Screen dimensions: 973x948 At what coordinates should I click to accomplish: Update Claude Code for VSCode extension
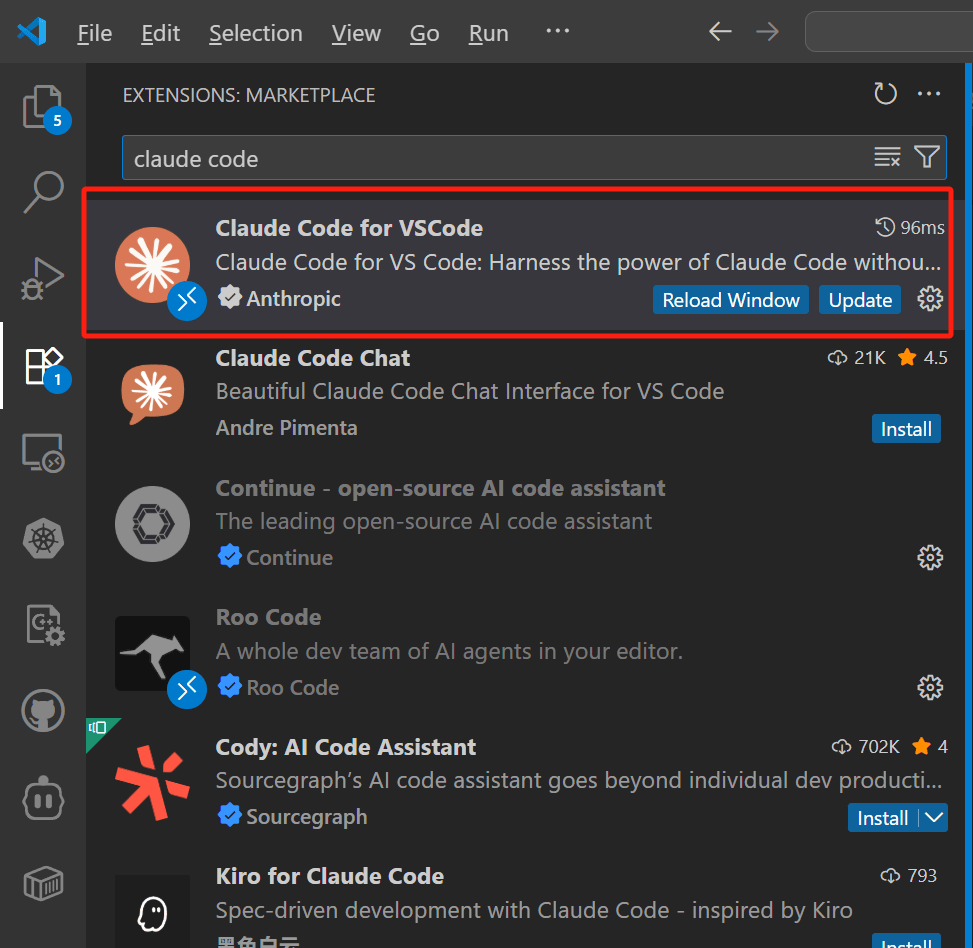[860, 300]
